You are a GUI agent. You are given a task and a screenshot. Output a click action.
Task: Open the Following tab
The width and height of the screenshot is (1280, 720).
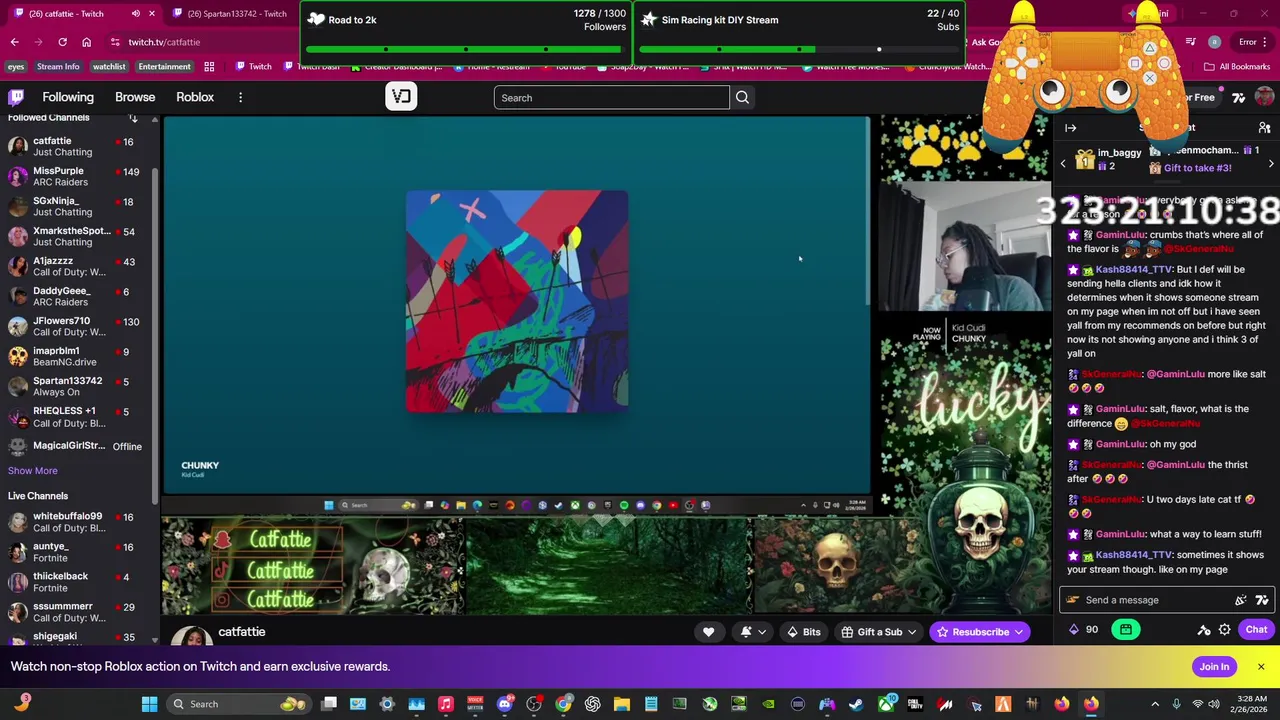pyautogui.click(x=68, y=97)
